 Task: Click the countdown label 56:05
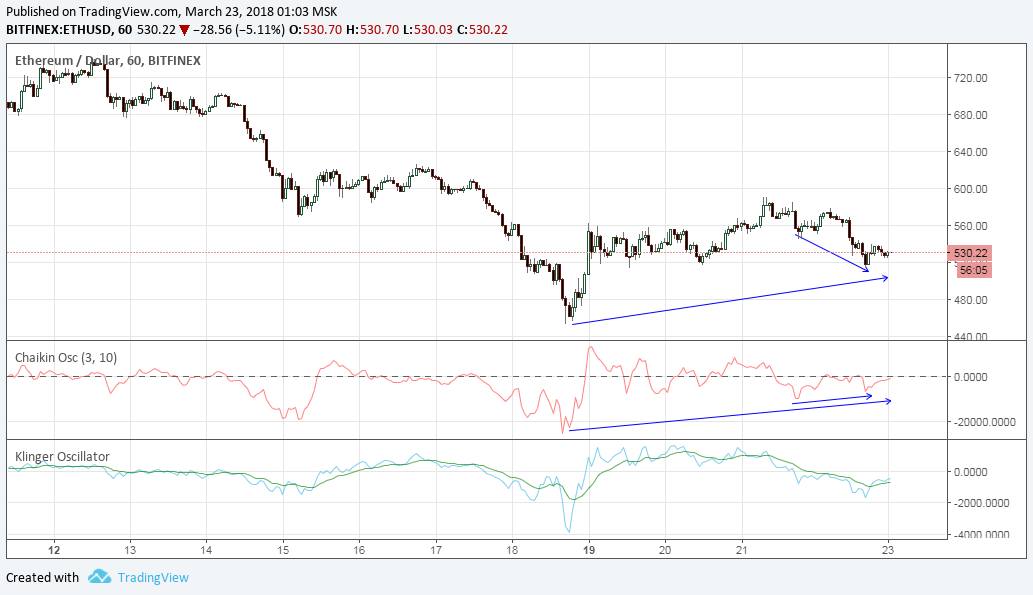(974, 270)
